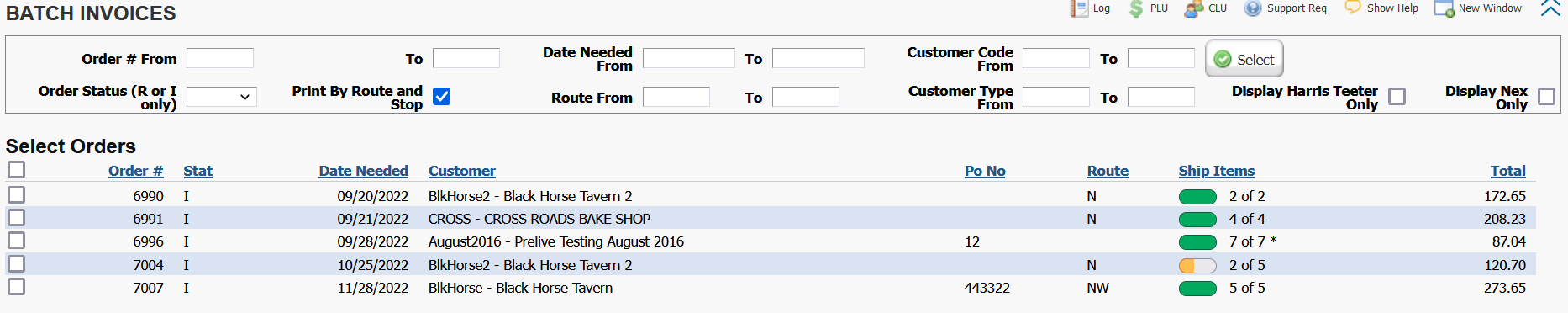The image size is (1568, 313).
Task: Uncheck Print By Route and Stop
Action: pyautogui.click(x=441, y=97)
